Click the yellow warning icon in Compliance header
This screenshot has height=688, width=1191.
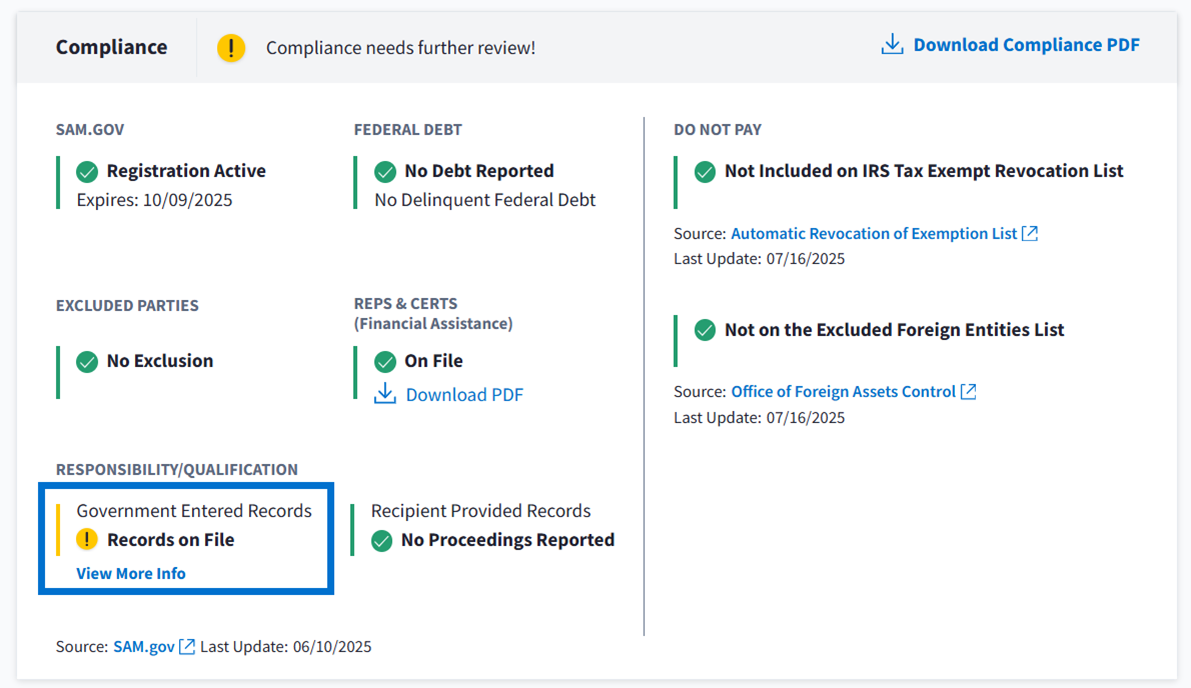click(x=231, y=47)
